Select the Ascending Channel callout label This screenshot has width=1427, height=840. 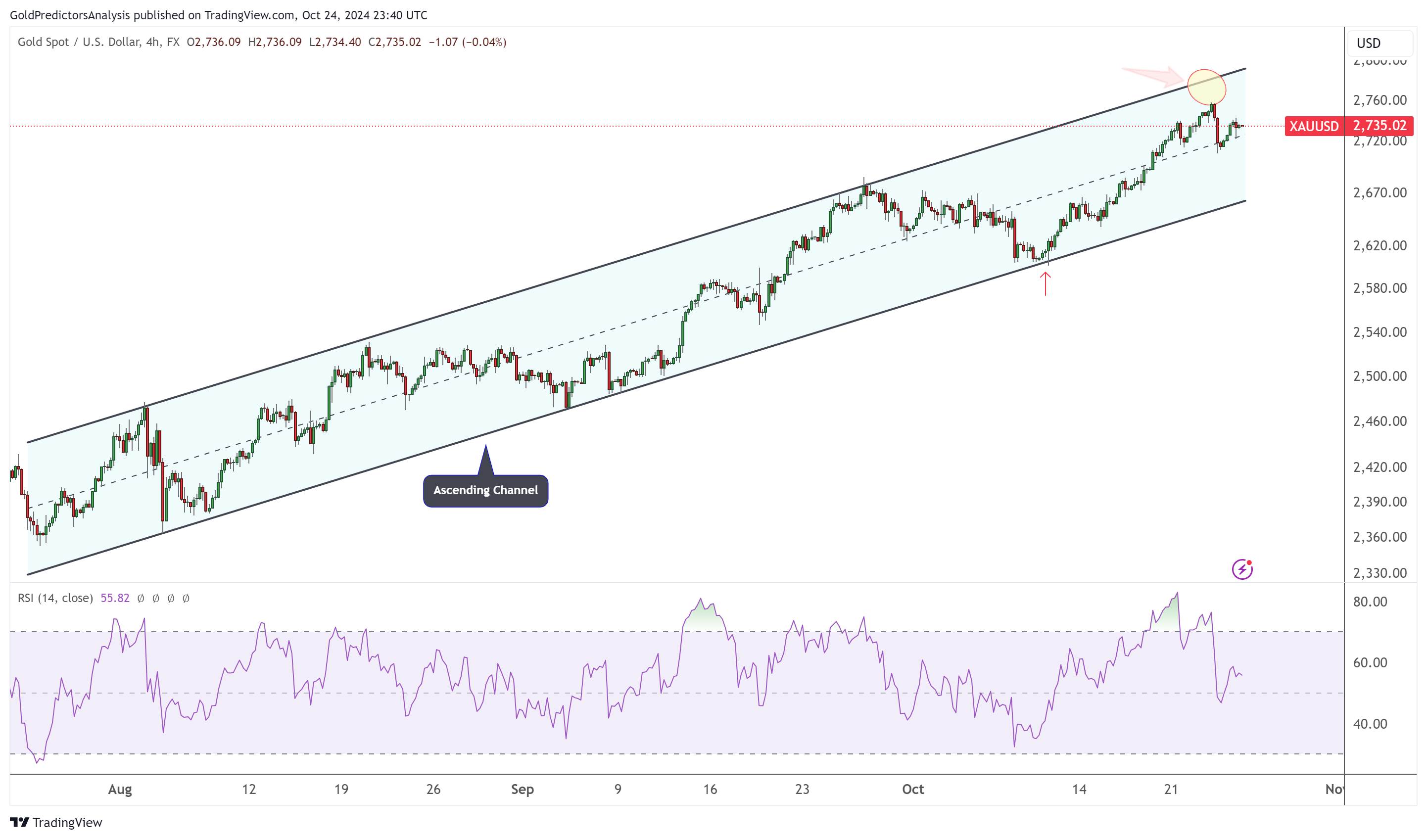(485, 490)
